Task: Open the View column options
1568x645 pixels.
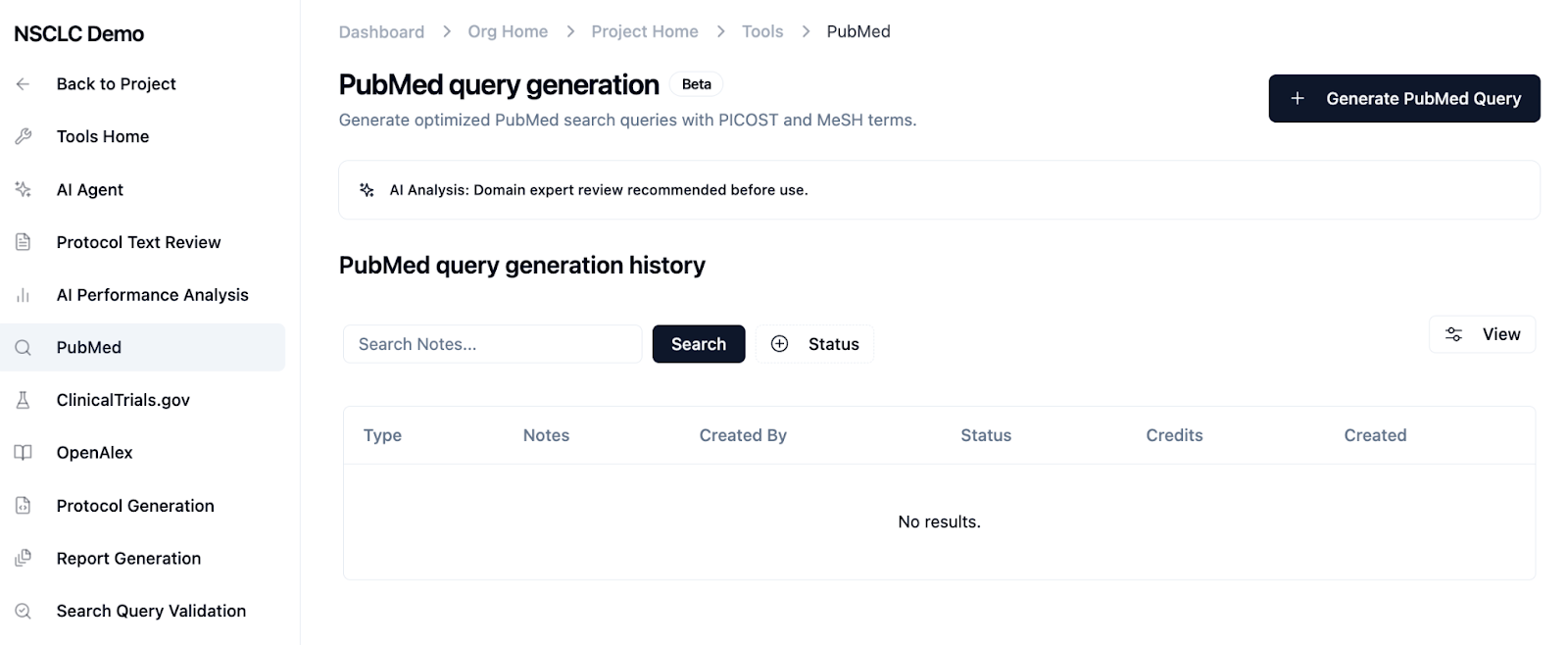Action: (x=1482, y=334)
